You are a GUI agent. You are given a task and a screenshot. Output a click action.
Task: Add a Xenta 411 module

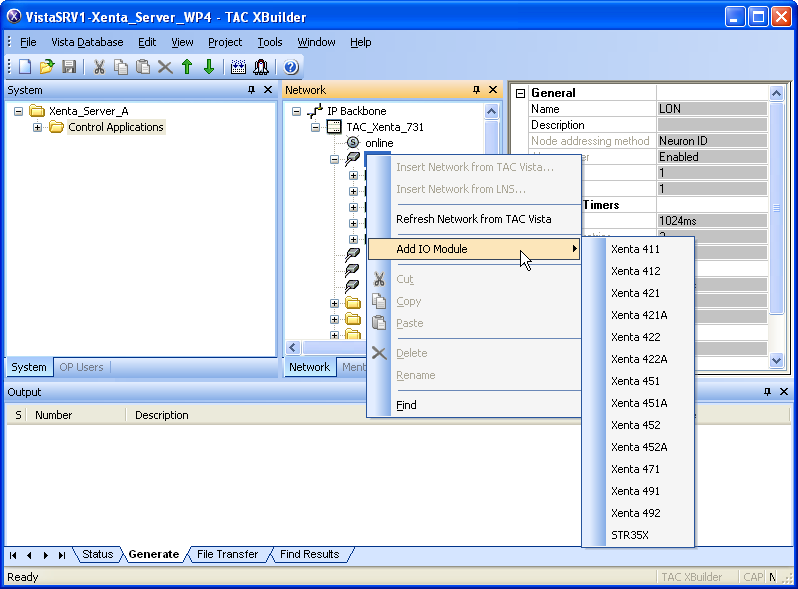pos(638,249)
